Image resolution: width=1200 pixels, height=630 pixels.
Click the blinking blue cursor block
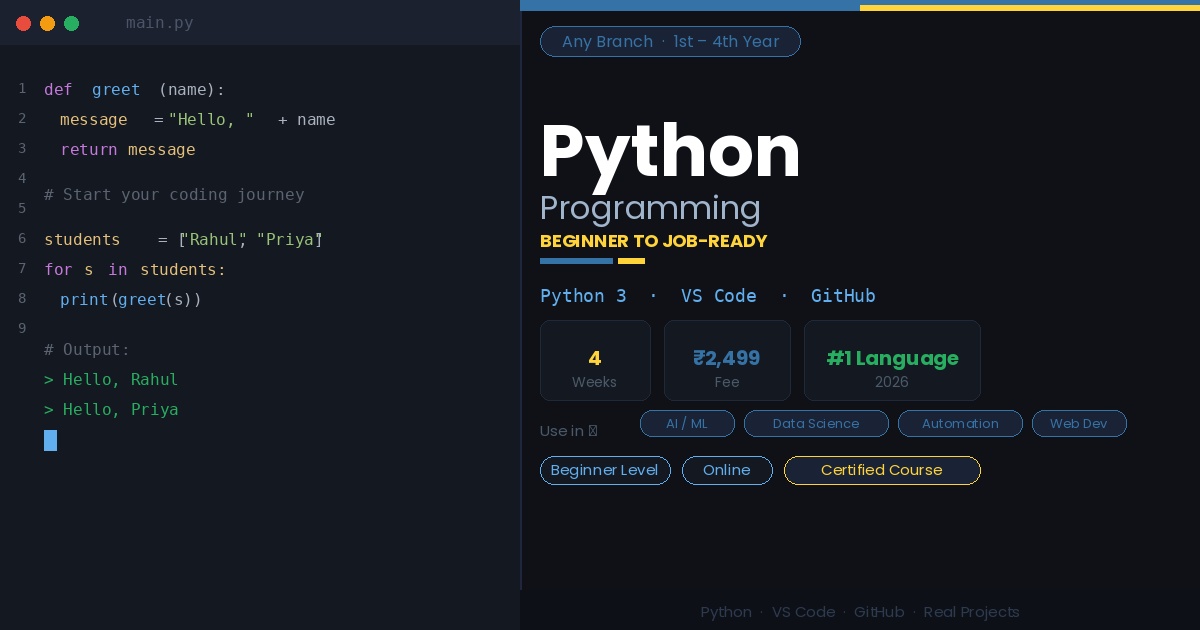tap(50, 440)
